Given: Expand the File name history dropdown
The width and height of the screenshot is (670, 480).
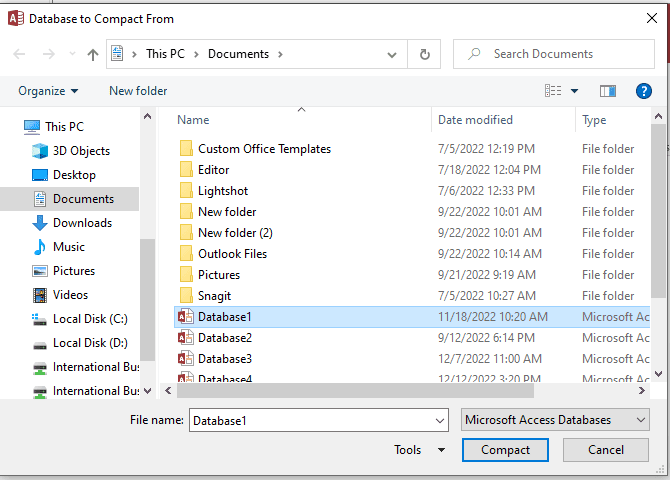Looking at the screenshot, I should (x=440, y=420).
